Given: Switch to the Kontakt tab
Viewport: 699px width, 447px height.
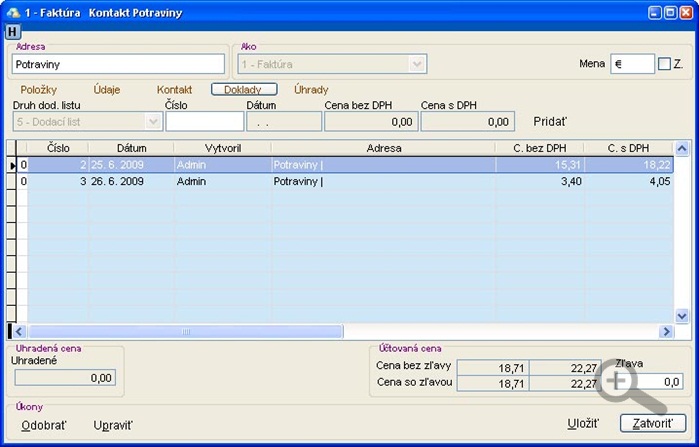Looking at the screenshot, I should (174, 90).
